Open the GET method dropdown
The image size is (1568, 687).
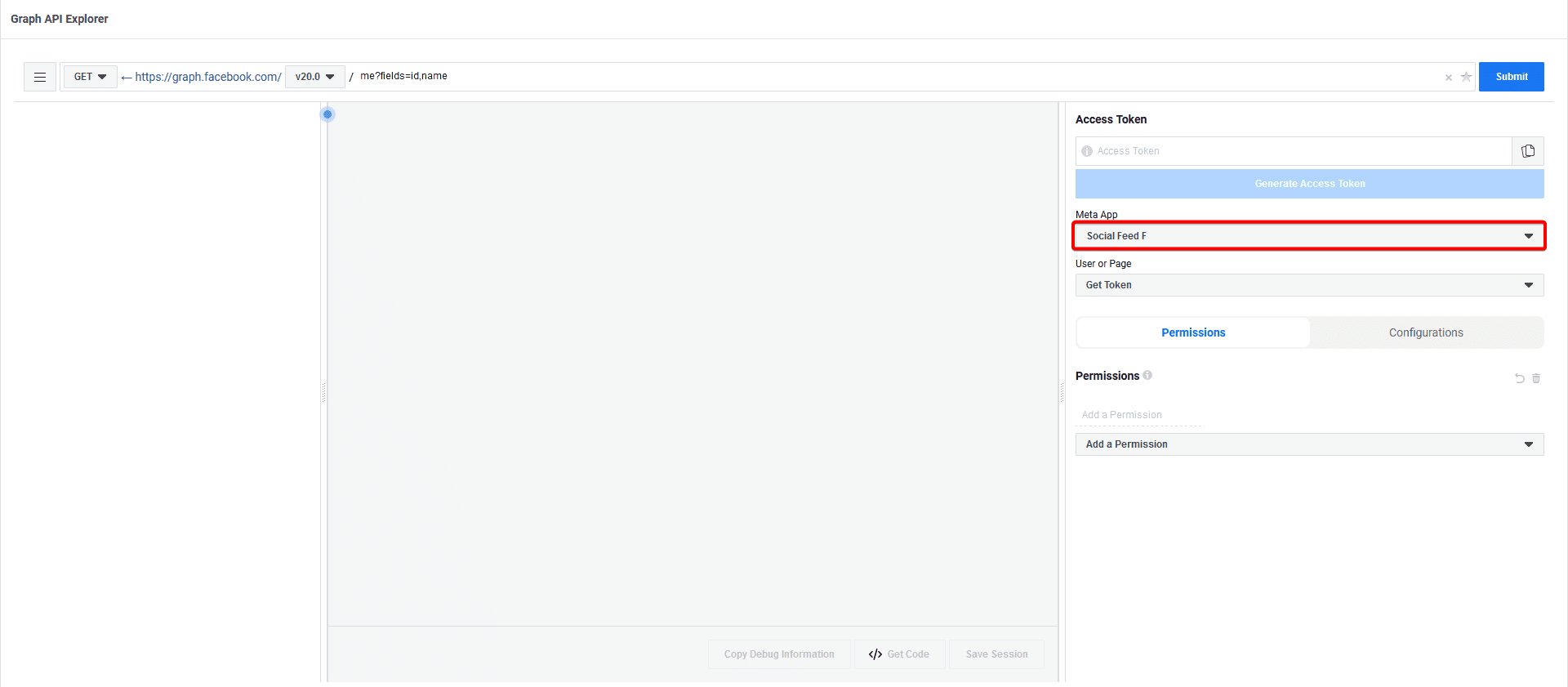90,77
